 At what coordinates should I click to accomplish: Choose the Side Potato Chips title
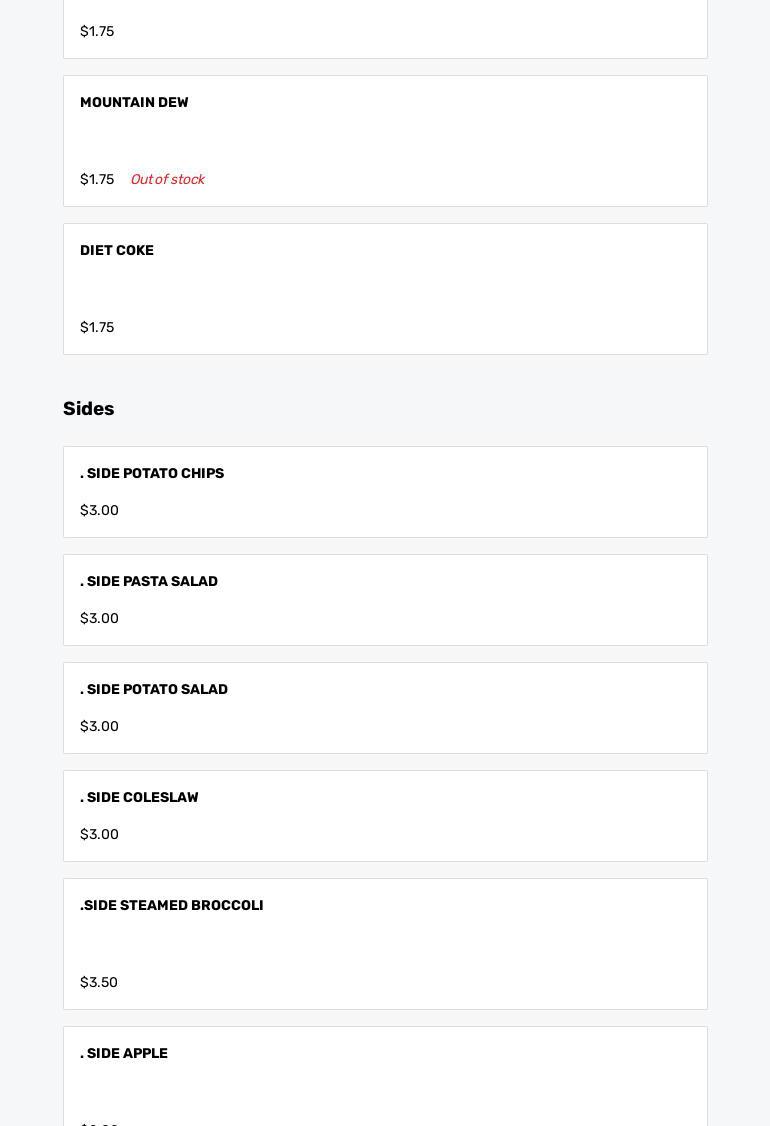(152, 473)
